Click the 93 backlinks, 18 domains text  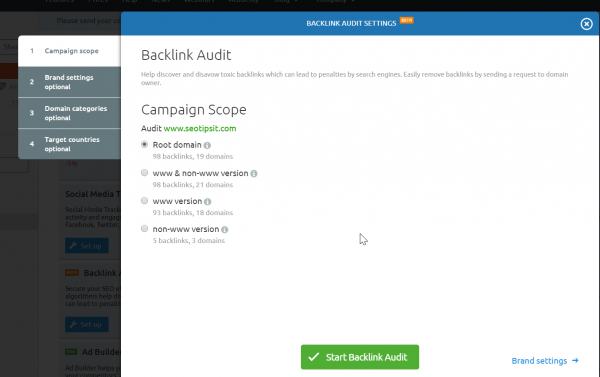tap(192, 213)
